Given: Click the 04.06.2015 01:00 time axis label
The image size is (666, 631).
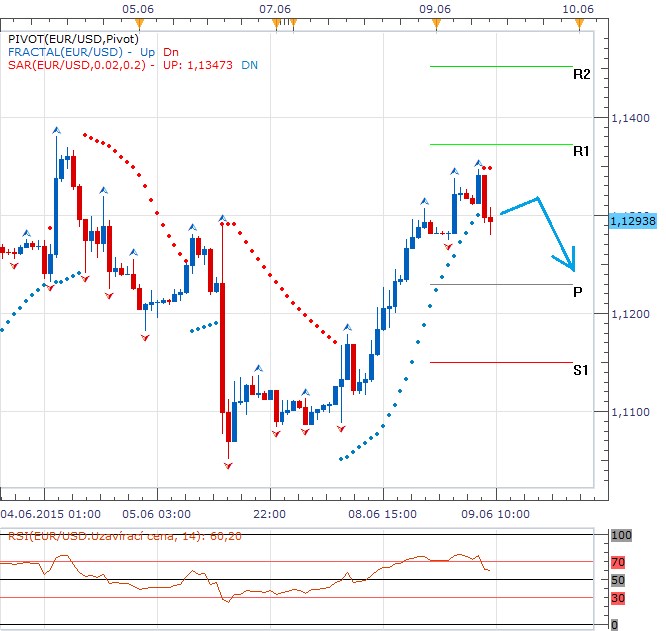Looking at the screenshot, I should coord(51,513).
